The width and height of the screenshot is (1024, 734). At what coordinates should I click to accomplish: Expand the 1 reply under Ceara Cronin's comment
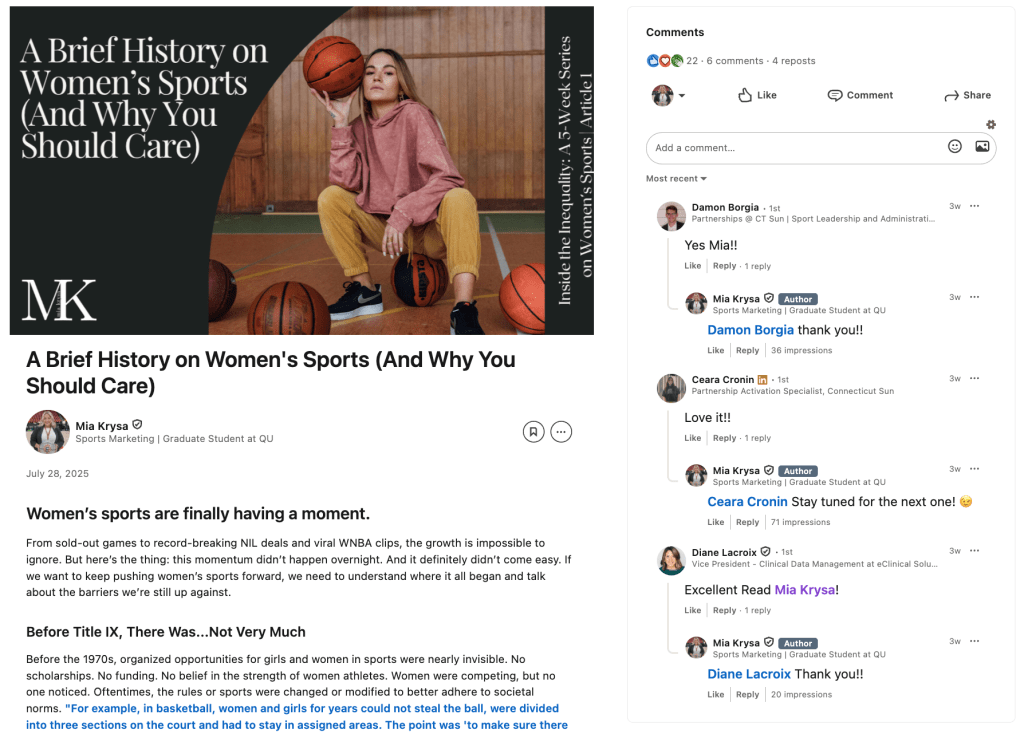(x=757, y=438)
